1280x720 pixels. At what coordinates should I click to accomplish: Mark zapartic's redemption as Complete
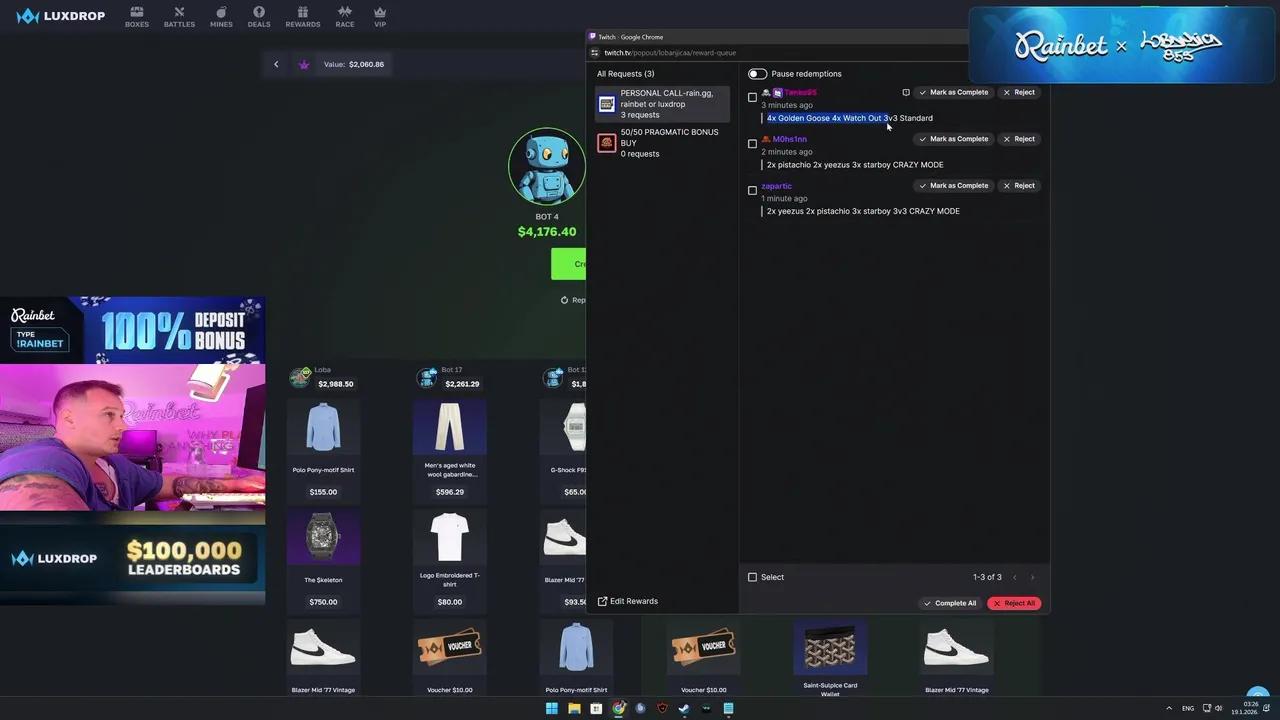(x=953, y=185)
